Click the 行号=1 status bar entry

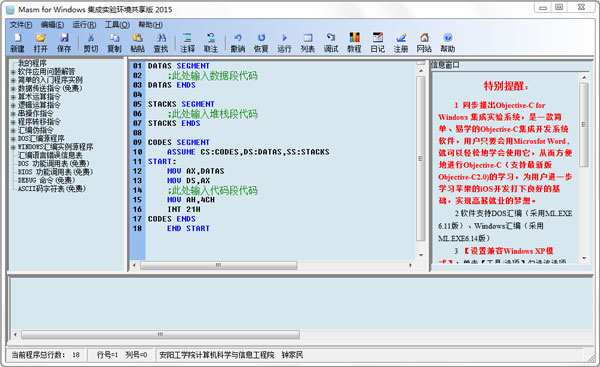108,355
